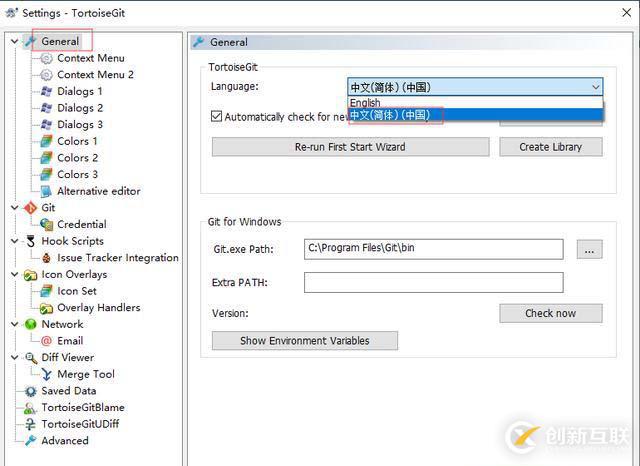Click the Credential key icon

pyautogui.click(x=47, y=224)
